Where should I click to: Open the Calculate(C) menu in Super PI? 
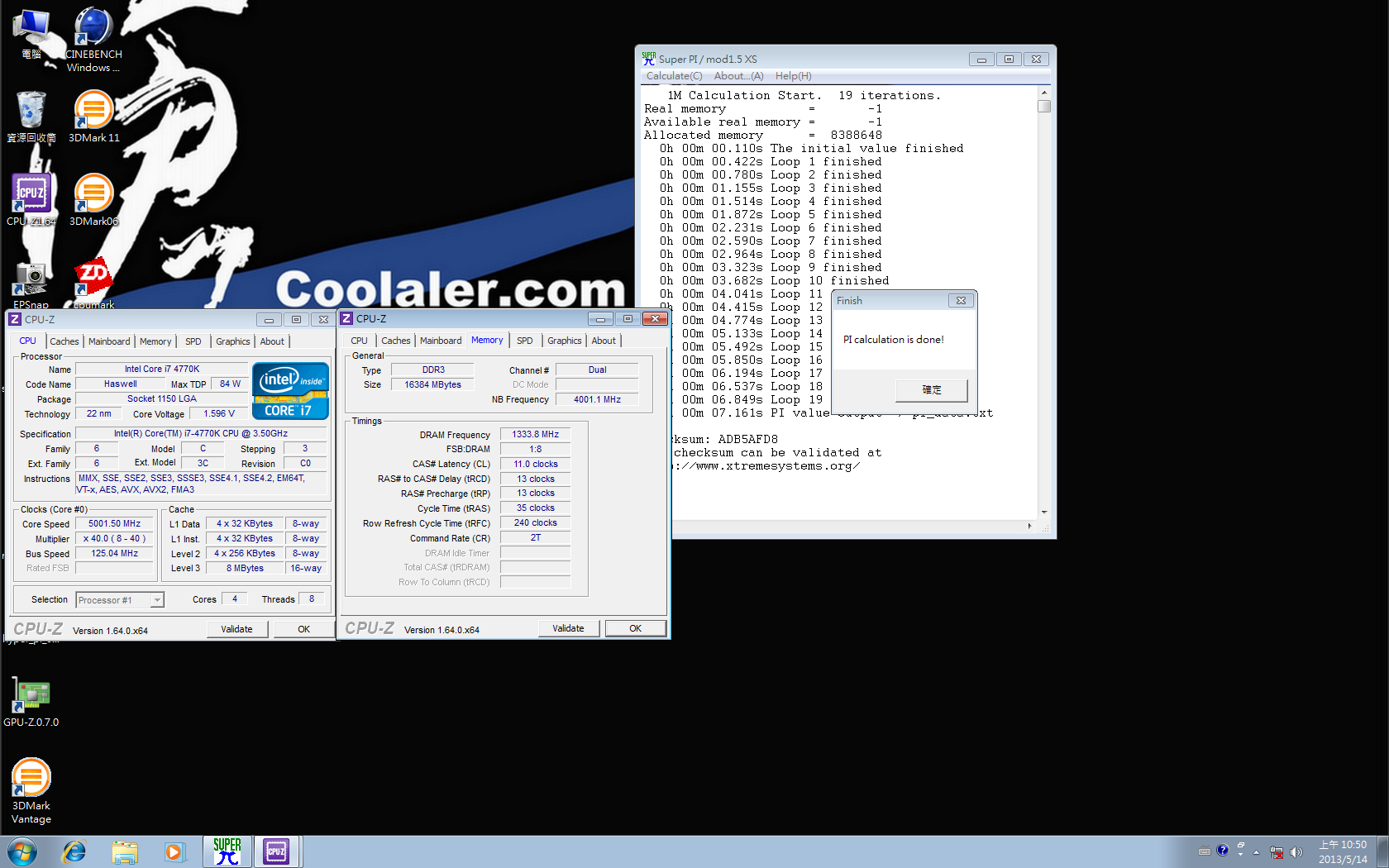(674, 76)
